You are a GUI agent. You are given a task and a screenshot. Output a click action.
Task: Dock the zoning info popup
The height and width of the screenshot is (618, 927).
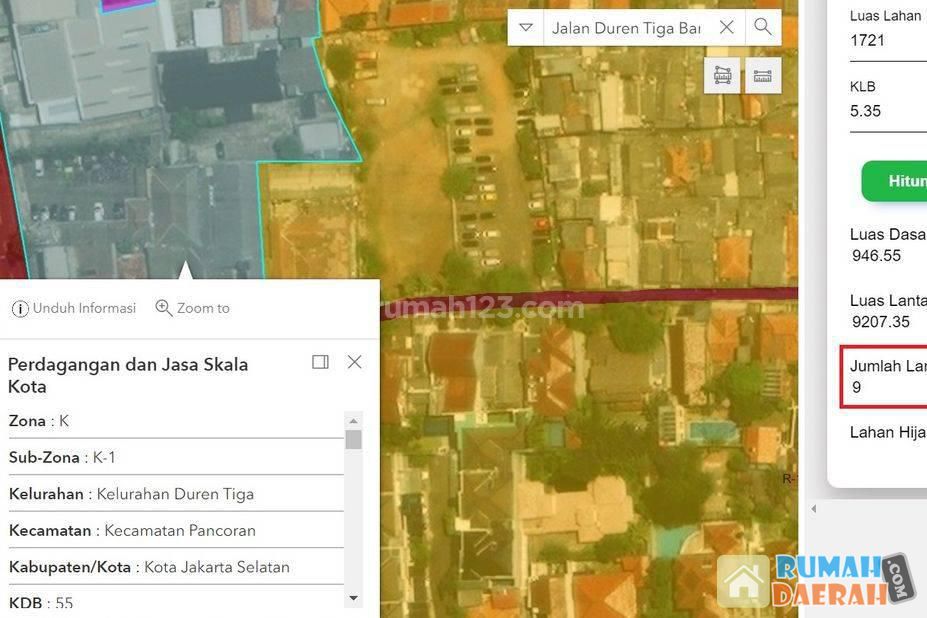[x=320, y=362]
